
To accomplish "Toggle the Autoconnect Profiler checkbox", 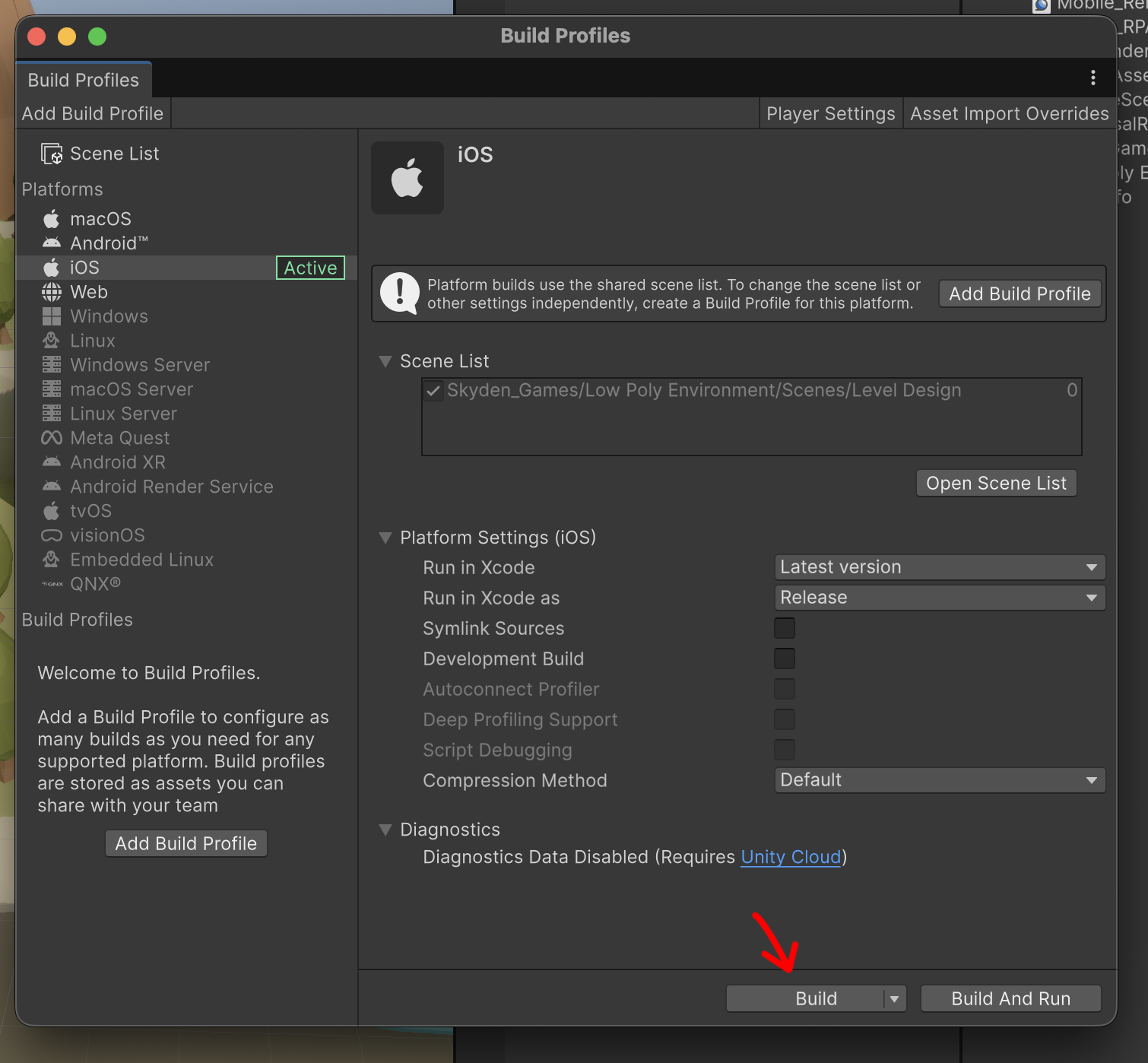I will tap(785, 689).
